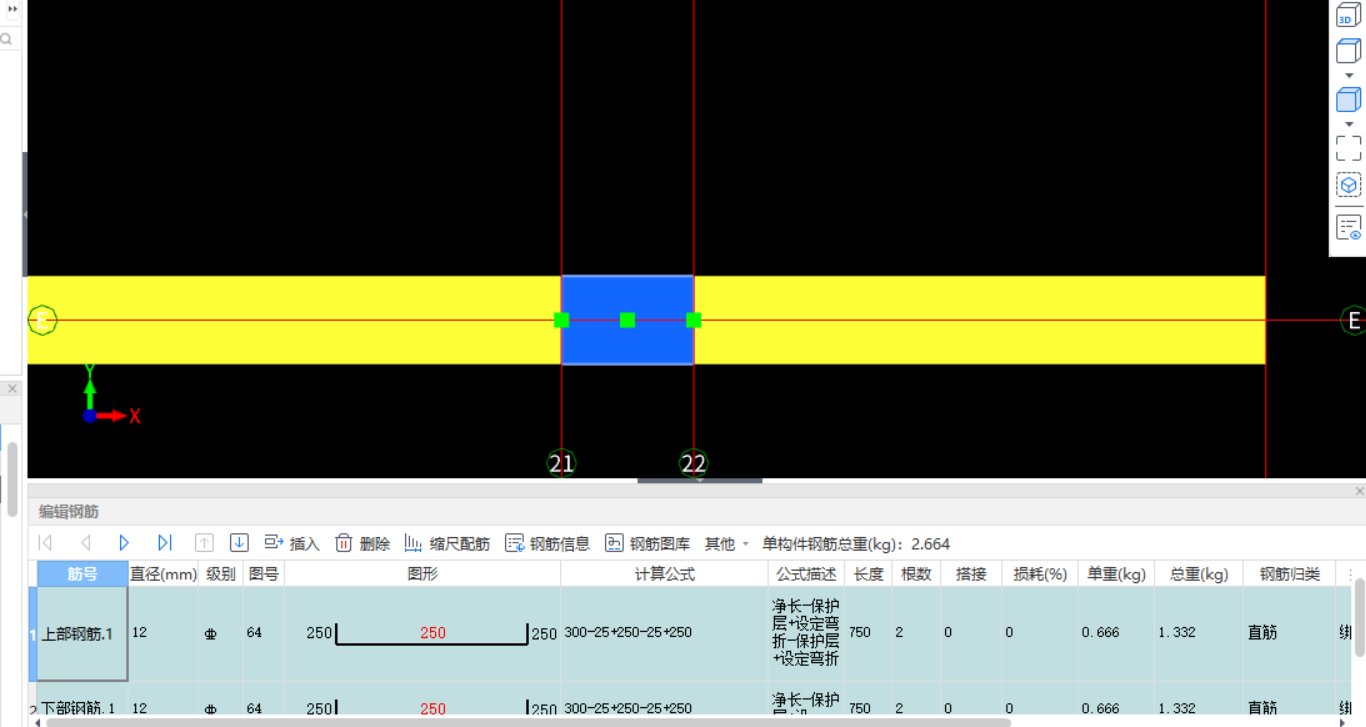The image size is (1366, 727).
Task: Click 插入 to insert a rebar row
Action: coord(292,543)
